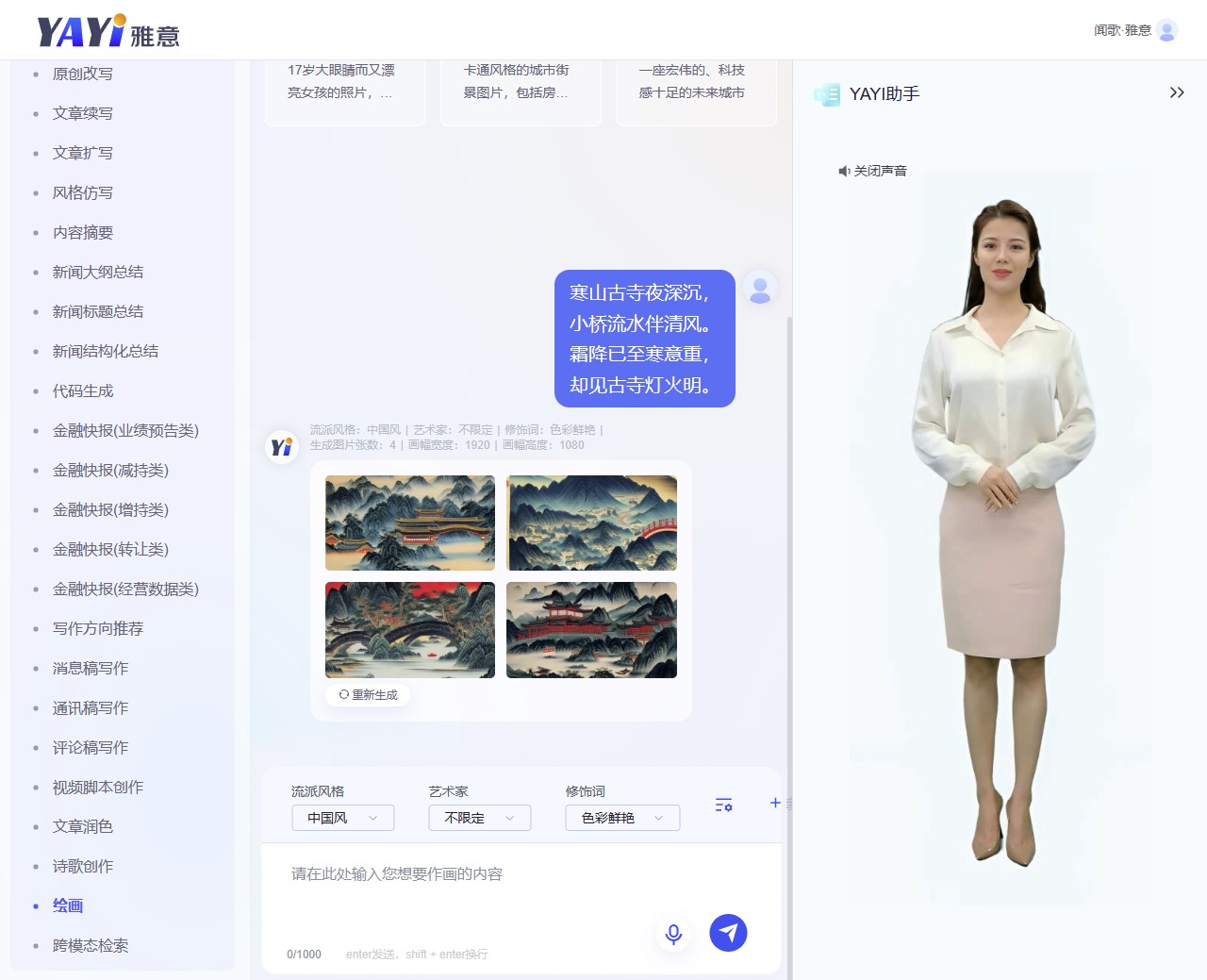This screenshot has width=1207, height=980.
Task: Open the advanced parameter settings icon
Action: [723, 805]
